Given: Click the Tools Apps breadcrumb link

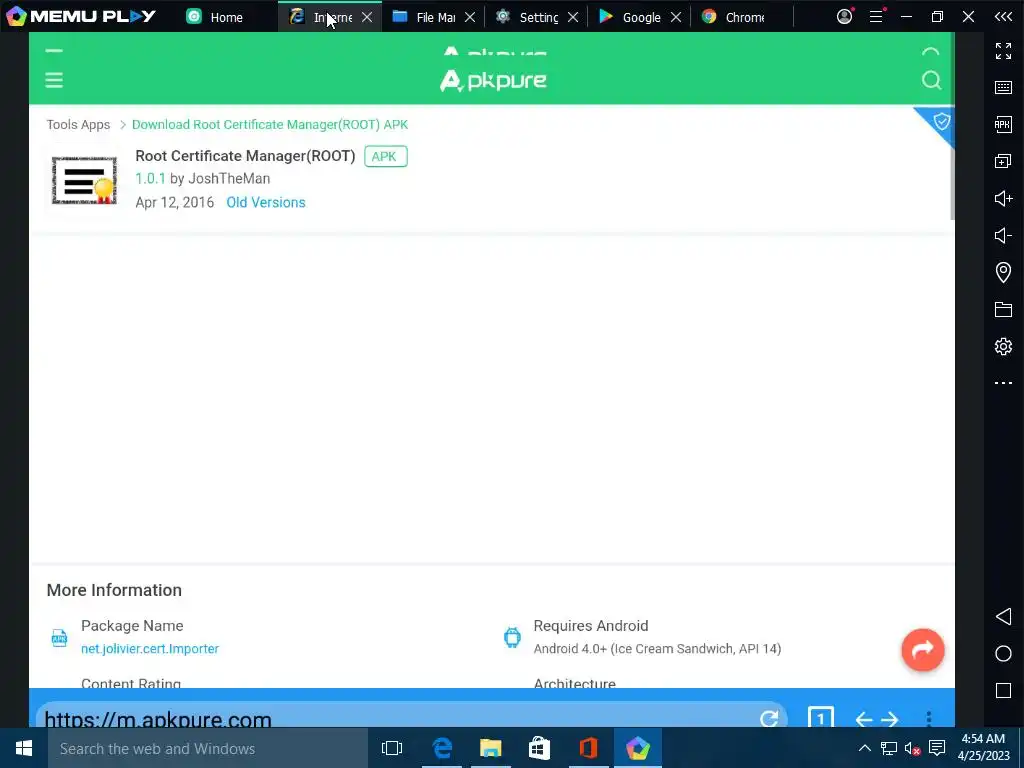Looking at the screenshot, I should [x=78, y=124].
